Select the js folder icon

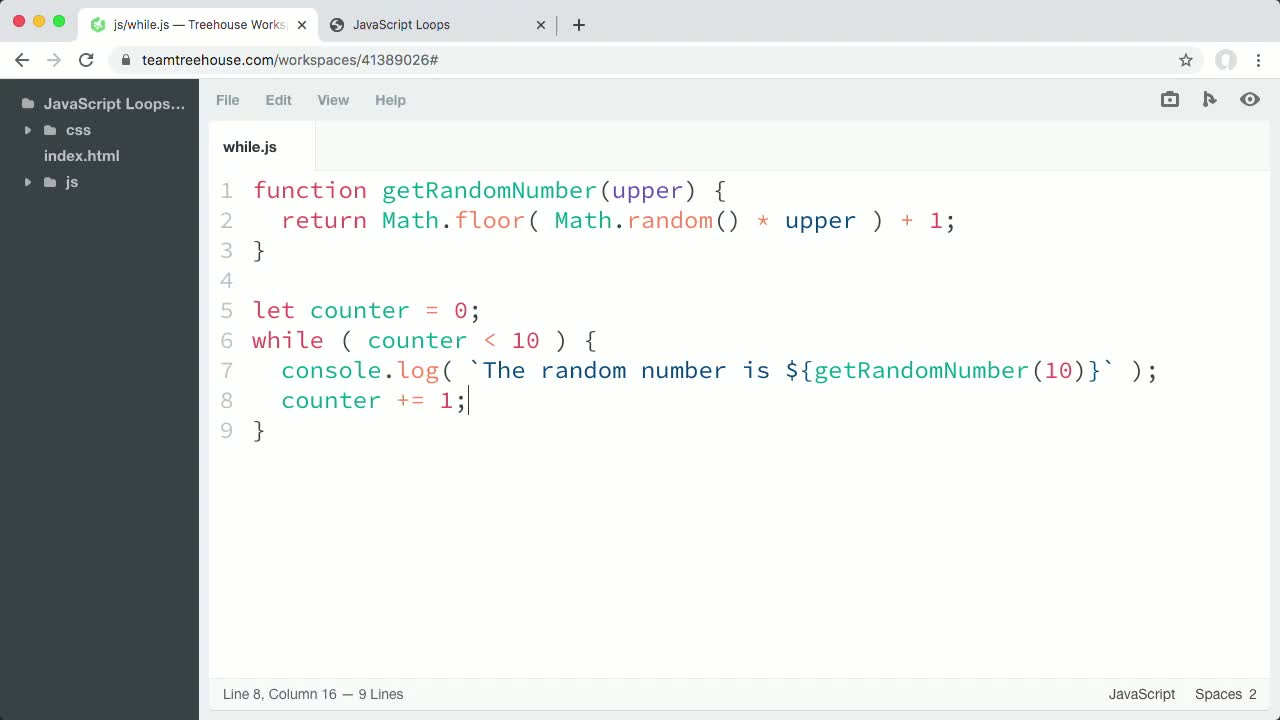point(51,182)
